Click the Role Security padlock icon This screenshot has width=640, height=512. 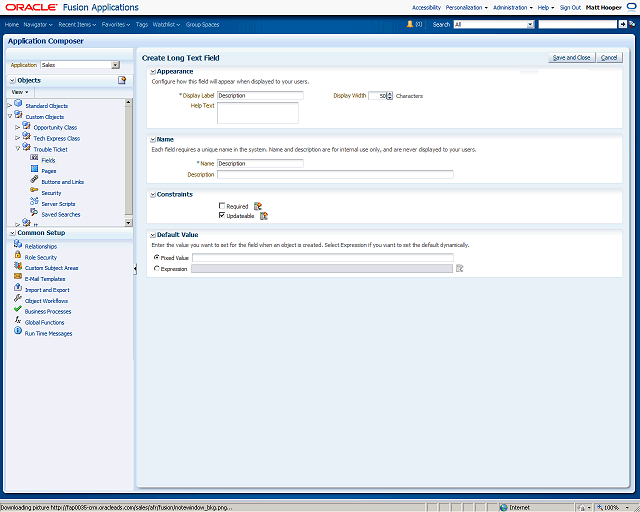18,254
